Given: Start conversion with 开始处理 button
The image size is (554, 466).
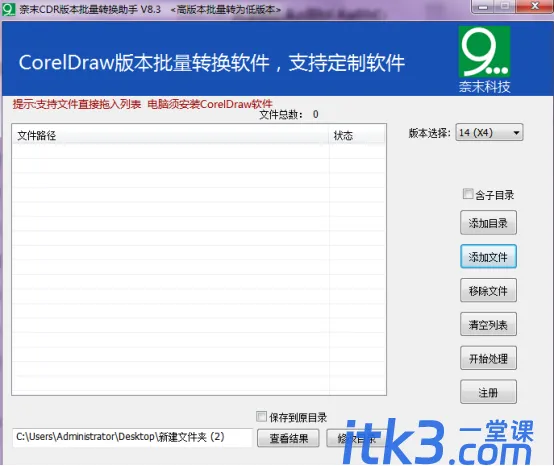Looking at the screenshot, I should 488,358.
